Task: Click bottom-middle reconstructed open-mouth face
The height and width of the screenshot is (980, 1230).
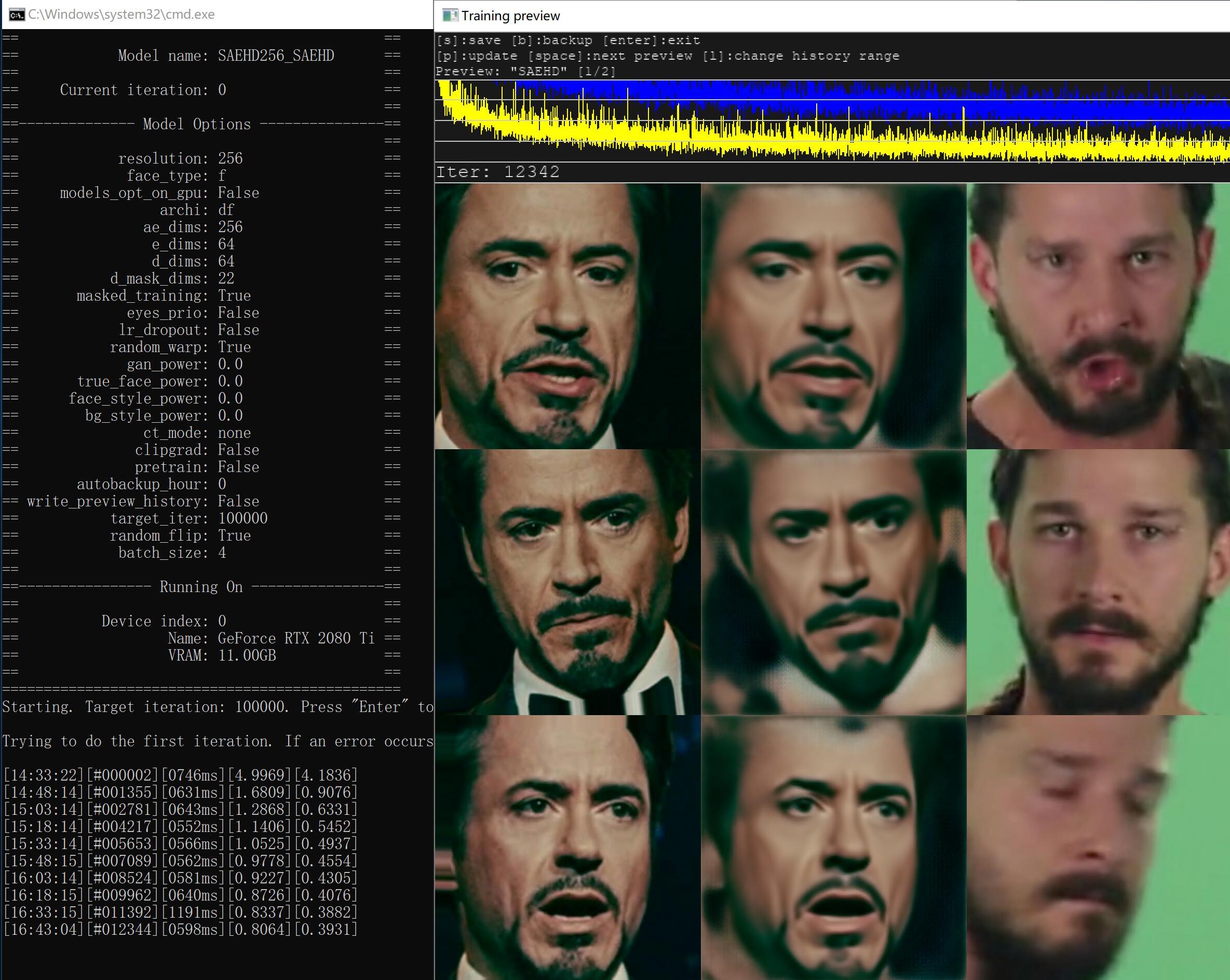Action: point(833,848)
